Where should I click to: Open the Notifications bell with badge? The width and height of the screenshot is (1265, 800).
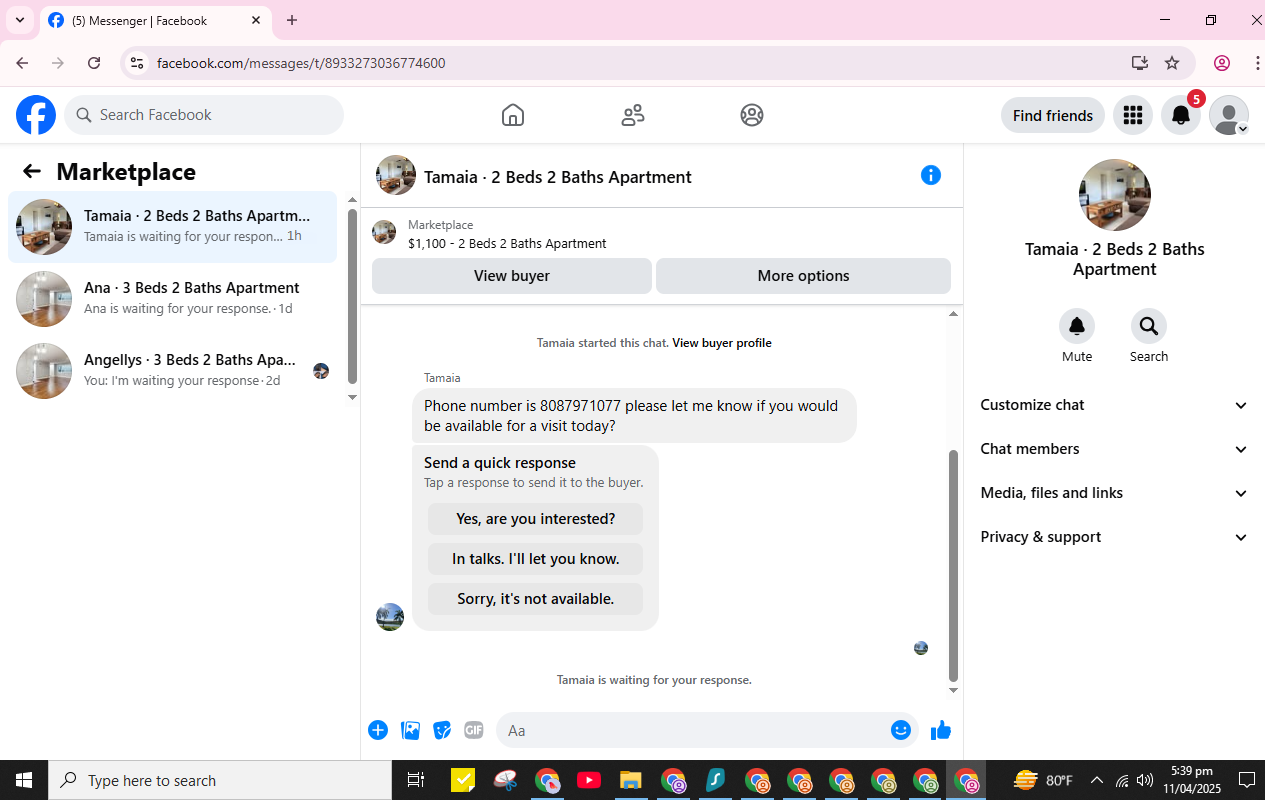coord(1181,115)
